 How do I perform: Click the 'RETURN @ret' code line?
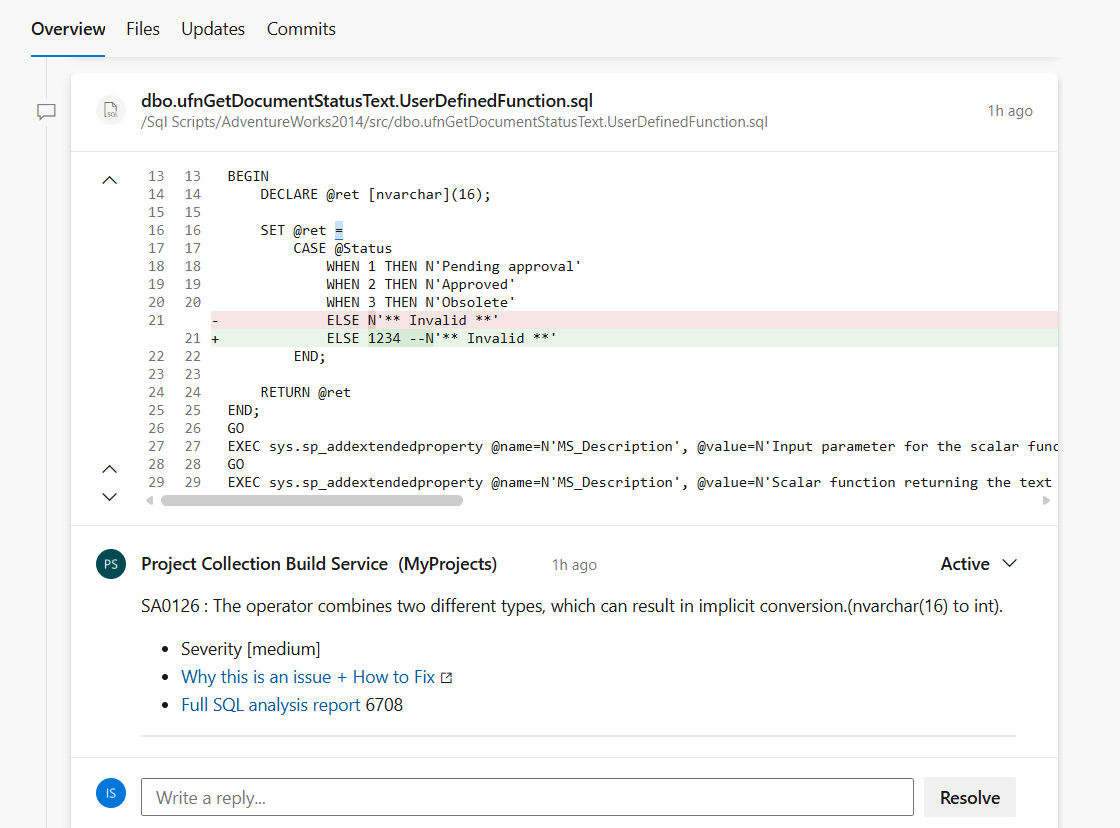click(306, 392)
